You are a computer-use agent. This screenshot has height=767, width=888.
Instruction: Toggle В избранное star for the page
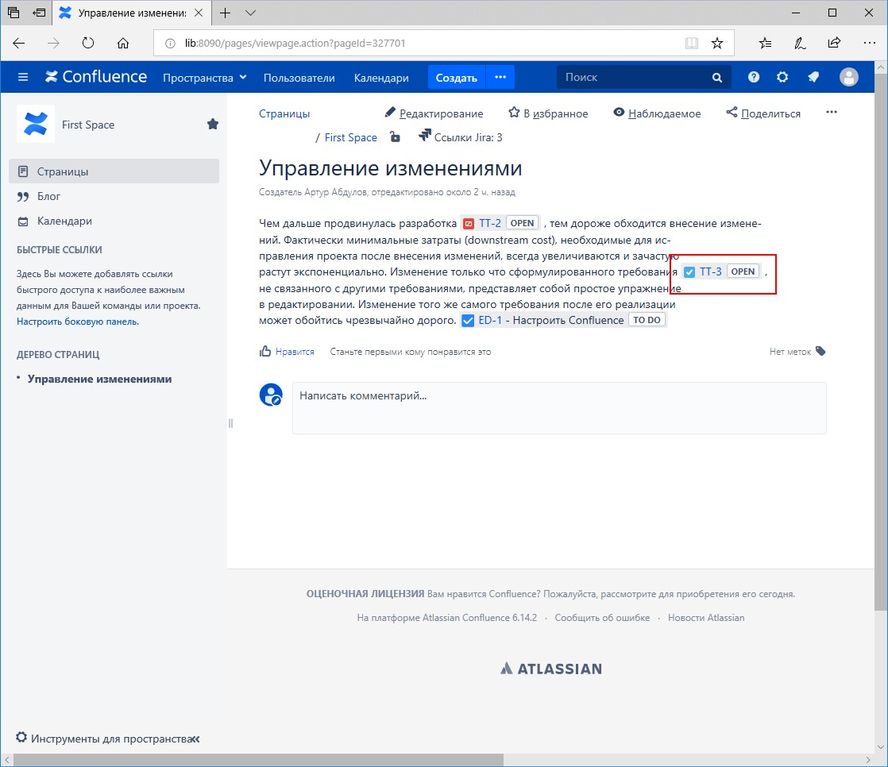point(548,113)
